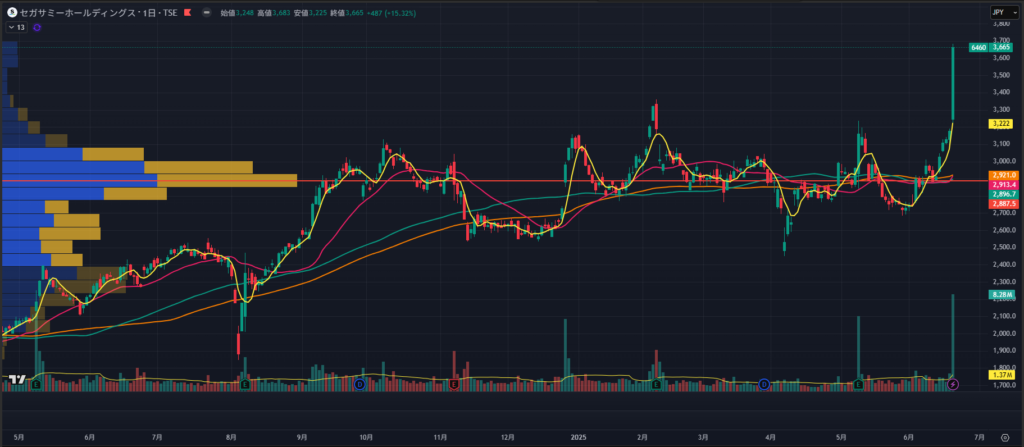Viewport: 1024px width, 447px height.
Task: Click the pink 2,913.4 price label
Action: [1002, 185]
